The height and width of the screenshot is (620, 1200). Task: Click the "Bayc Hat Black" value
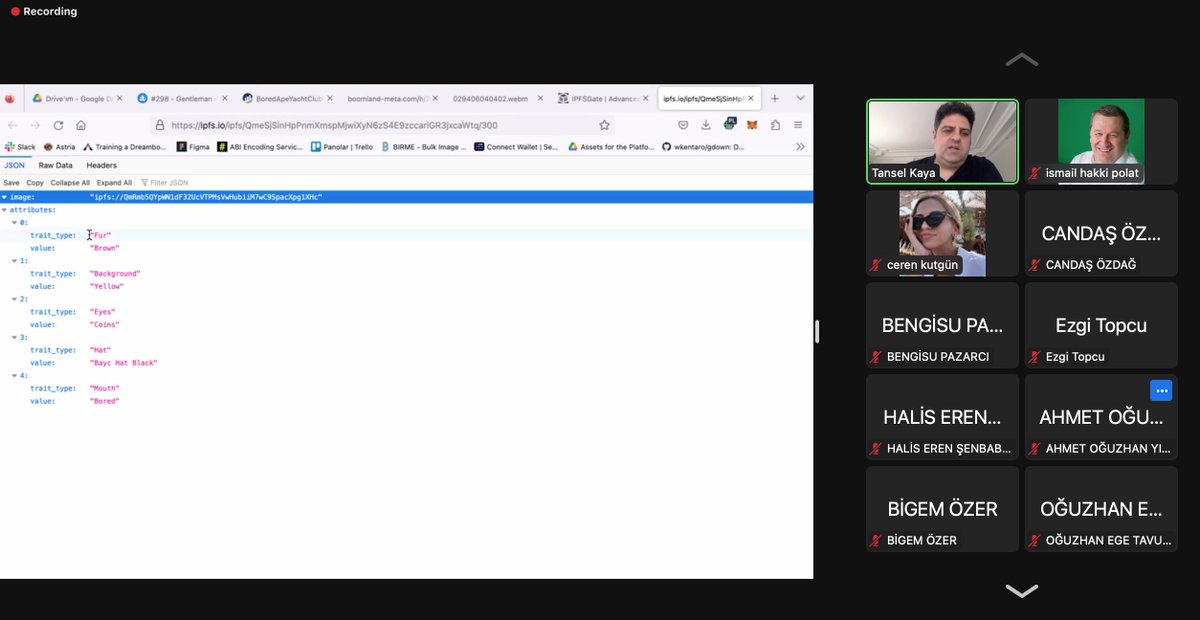pos(124,363)
